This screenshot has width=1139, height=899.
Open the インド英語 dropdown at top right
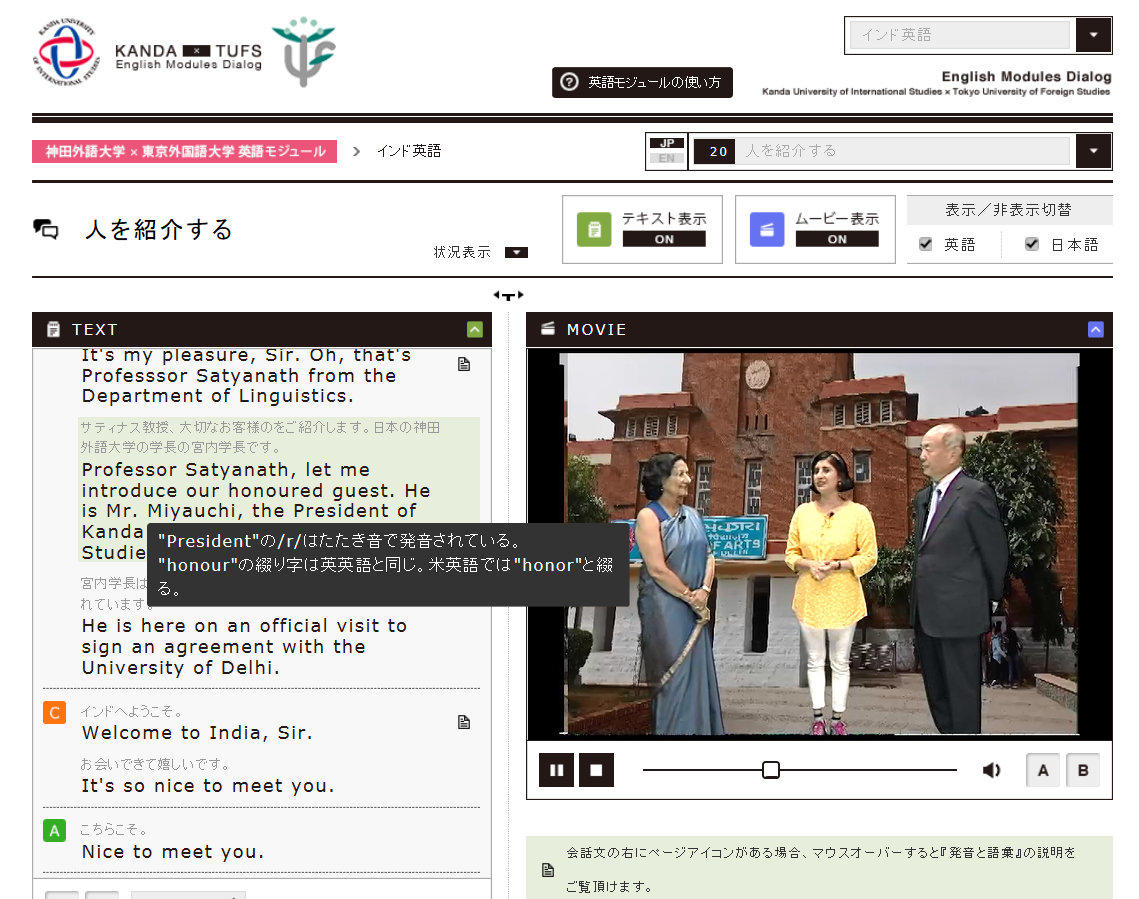[x=1093, y=35]
